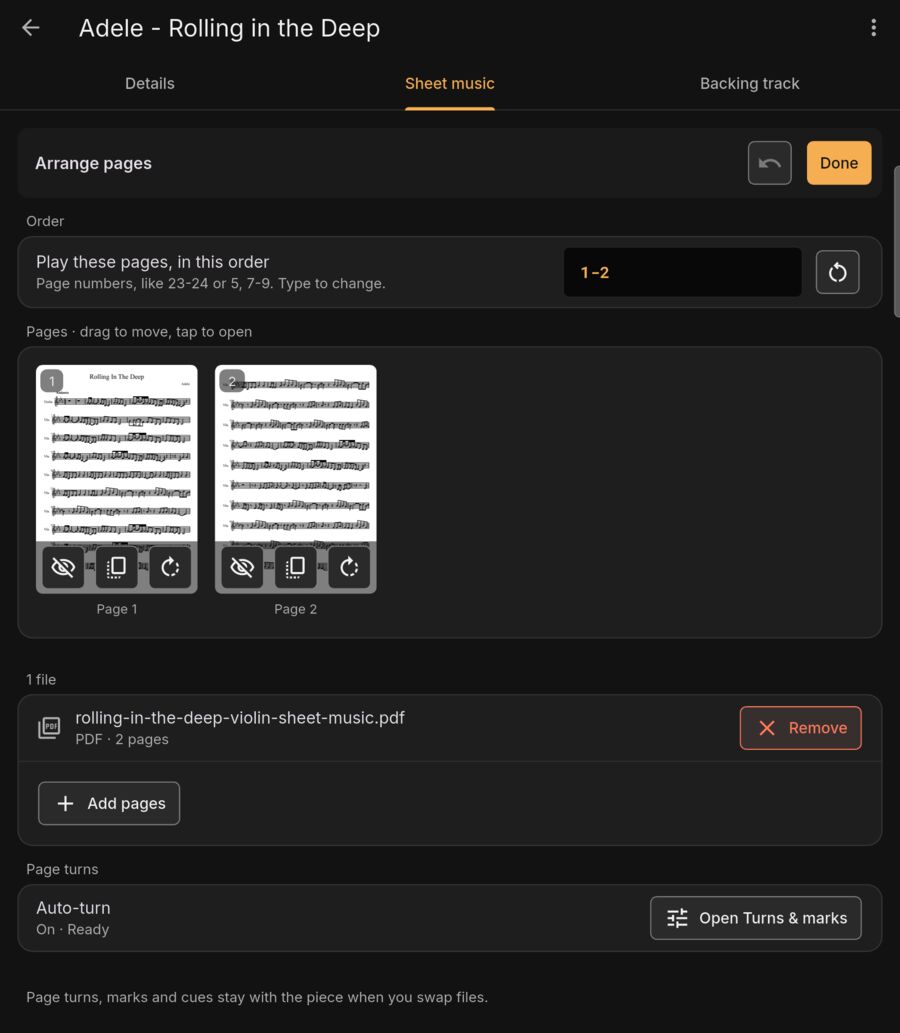900x1033 pixels.
Task: Click the Page 1 caption
Action: [117, 609]
